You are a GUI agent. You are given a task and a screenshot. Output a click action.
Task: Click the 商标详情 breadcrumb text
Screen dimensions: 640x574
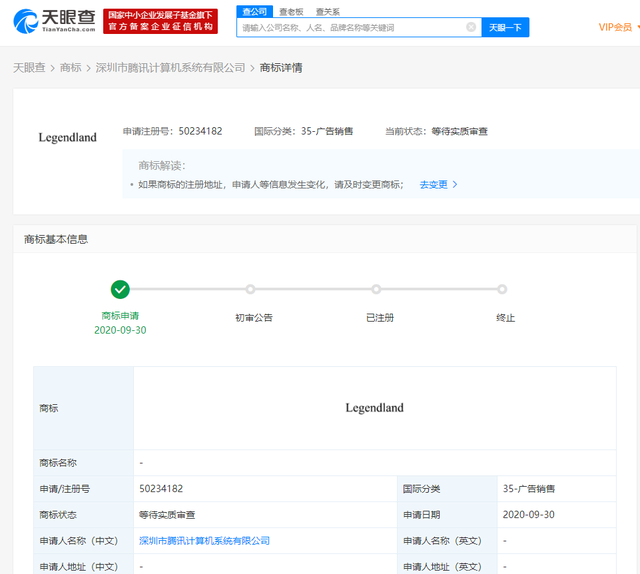(281, 68)
